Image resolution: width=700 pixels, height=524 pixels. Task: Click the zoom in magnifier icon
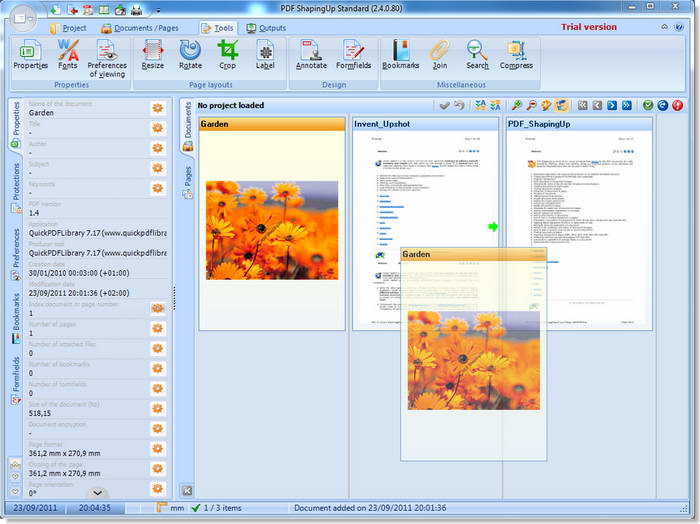[x=517, y=105]
